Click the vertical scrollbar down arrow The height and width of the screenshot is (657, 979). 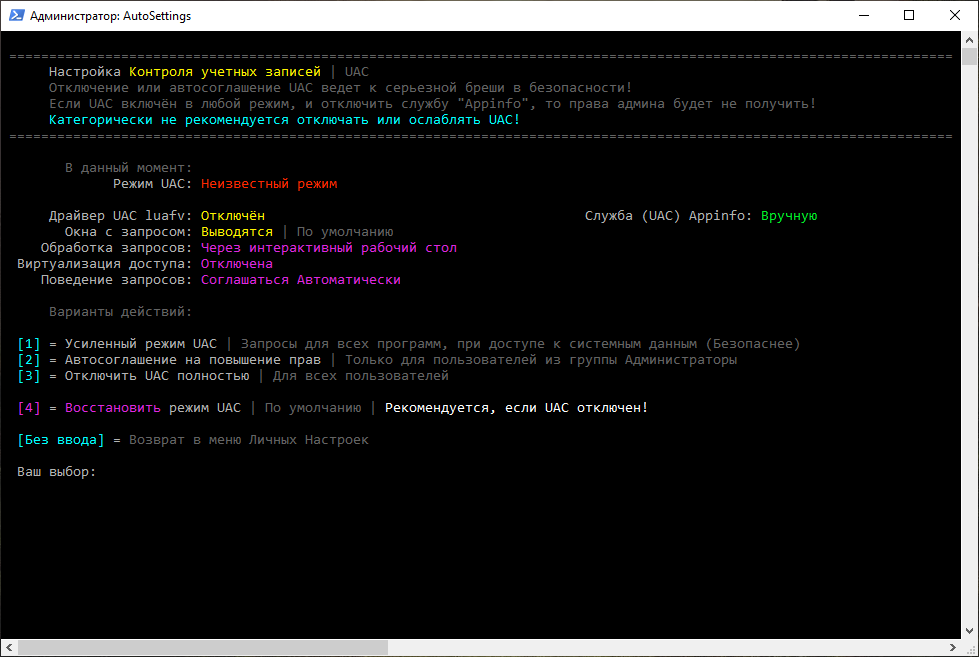(x=969, y=631)
